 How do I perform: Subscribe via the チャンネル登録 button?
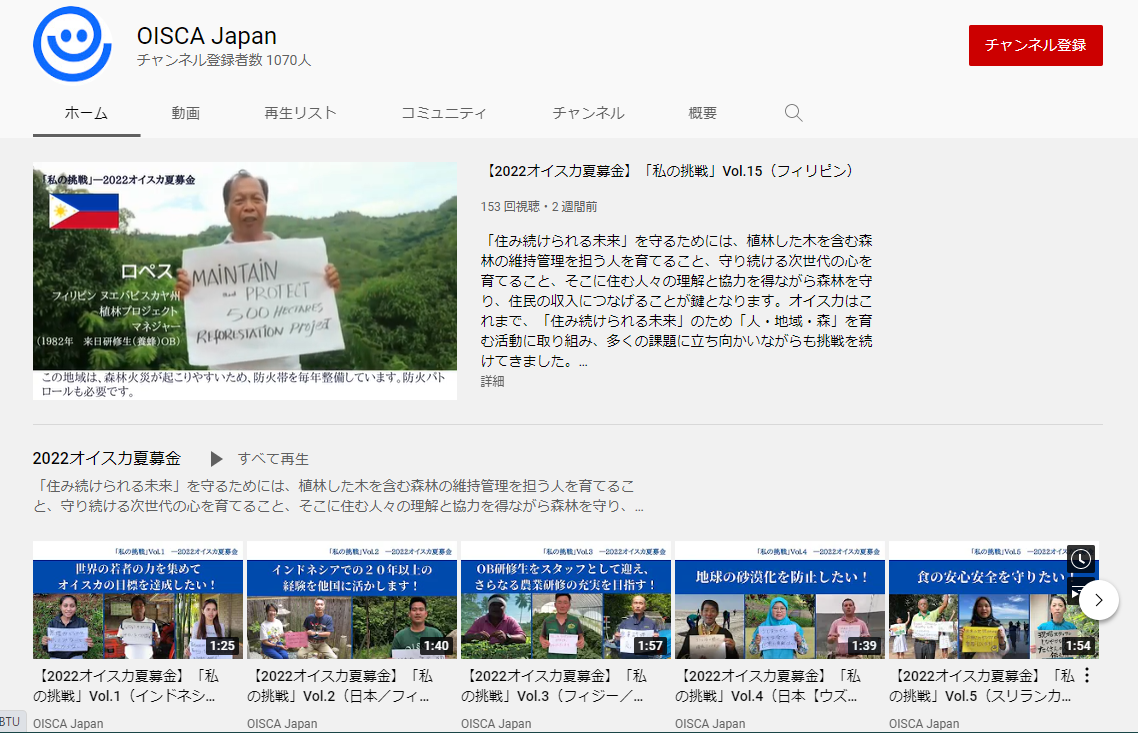[1035, 45]
